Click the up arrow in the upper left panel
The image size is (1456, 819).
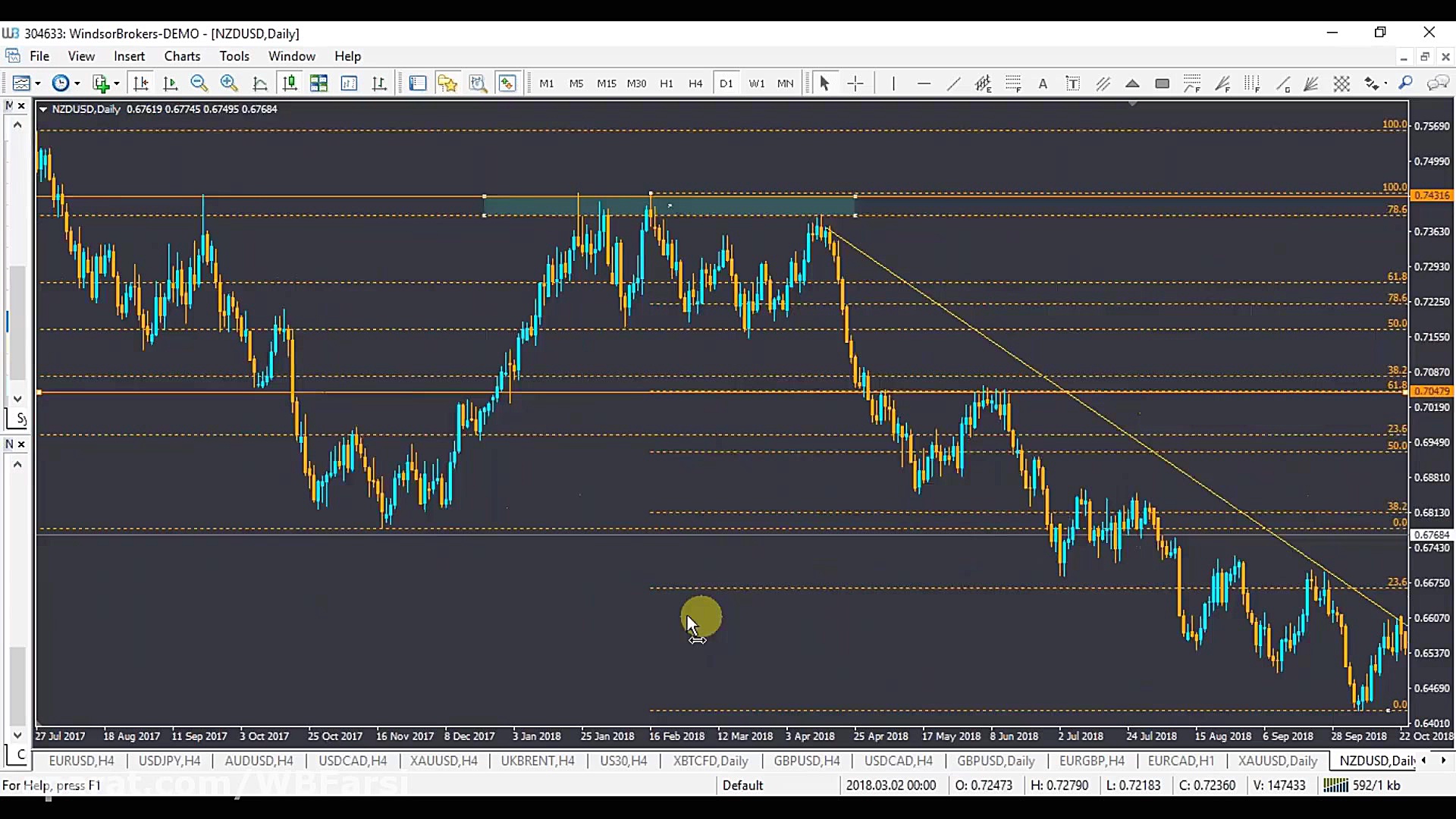point(17,124)
